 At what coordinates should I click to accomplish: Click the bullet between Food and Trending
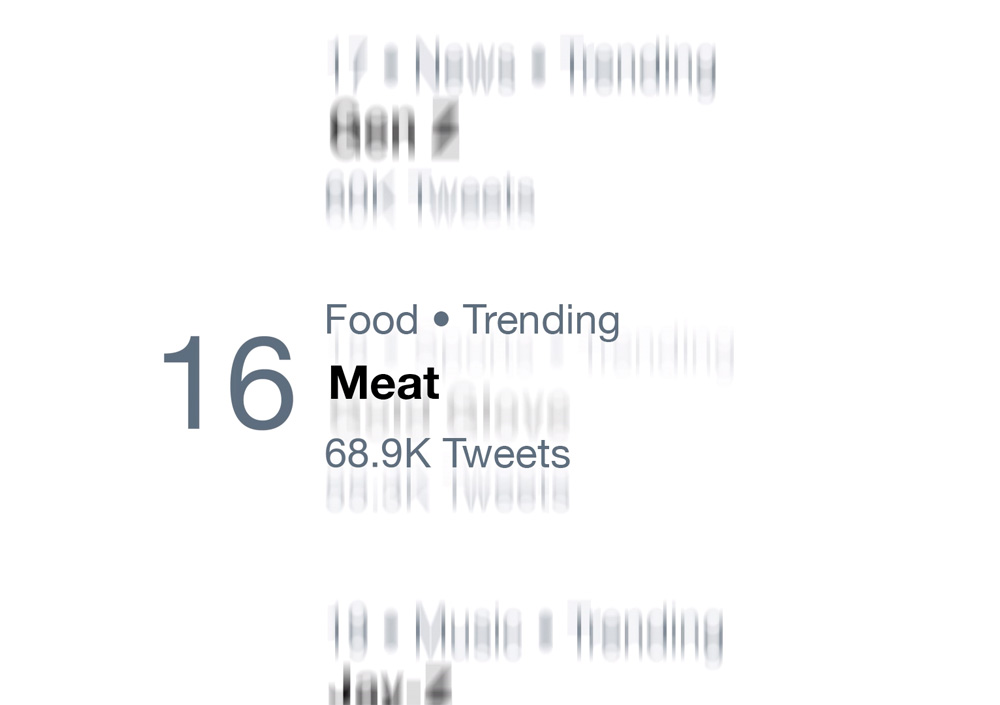pyautogui.click(x=440, y=322)
